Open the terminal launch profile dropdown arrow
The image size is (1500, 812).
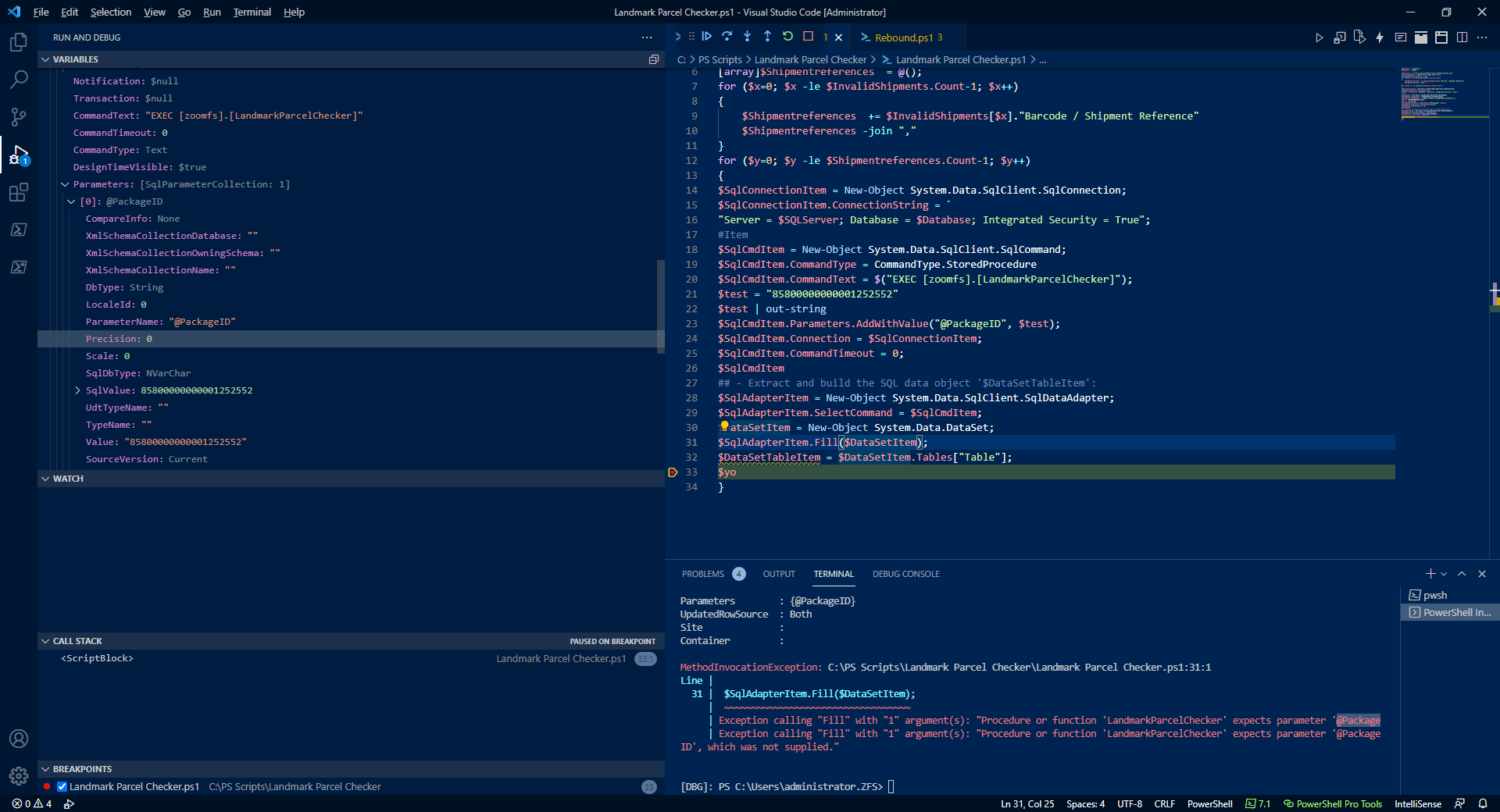point(1444,574)
